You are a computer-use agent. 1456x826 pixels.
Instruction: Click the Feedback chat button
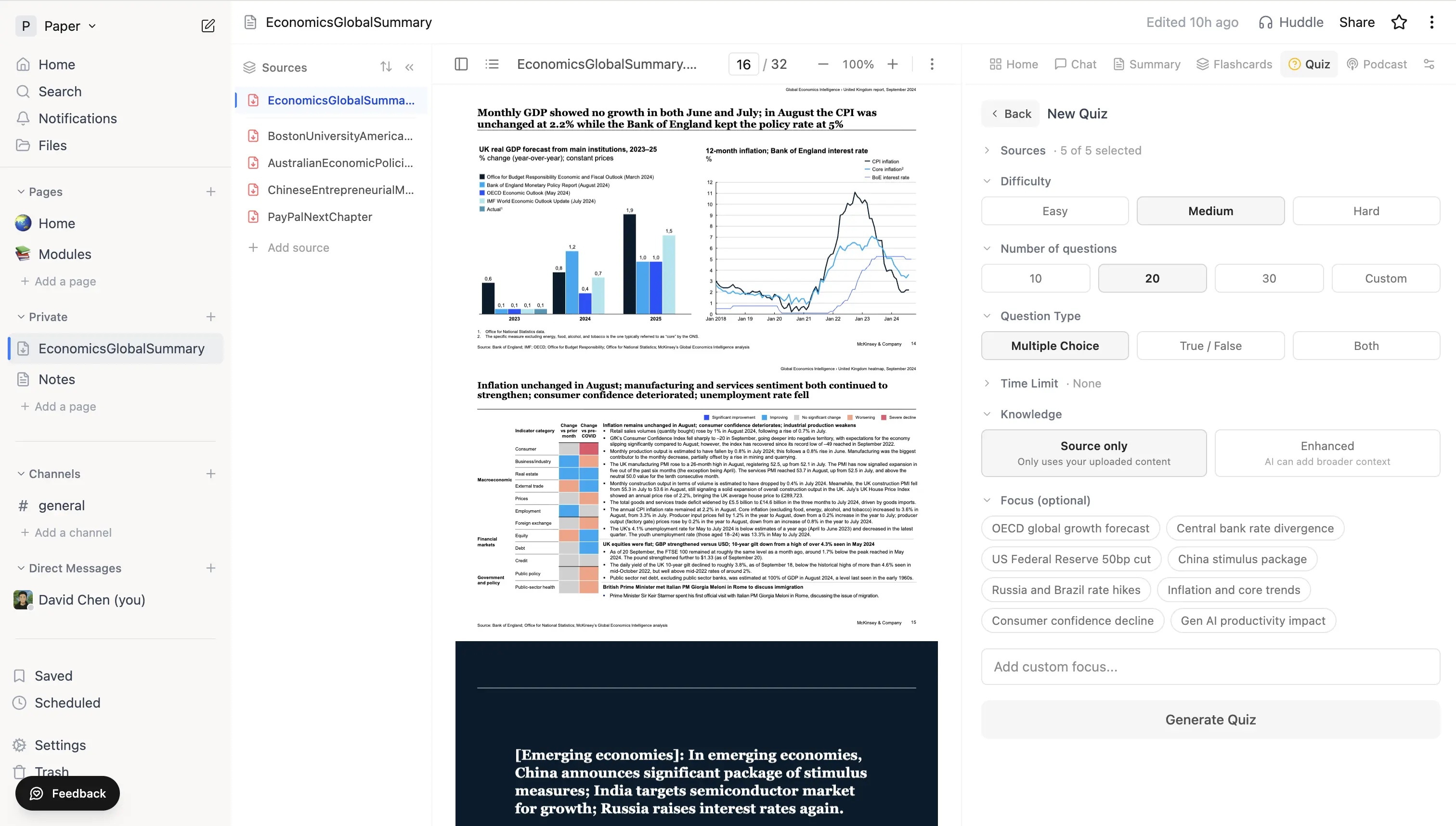coord(67,793)
